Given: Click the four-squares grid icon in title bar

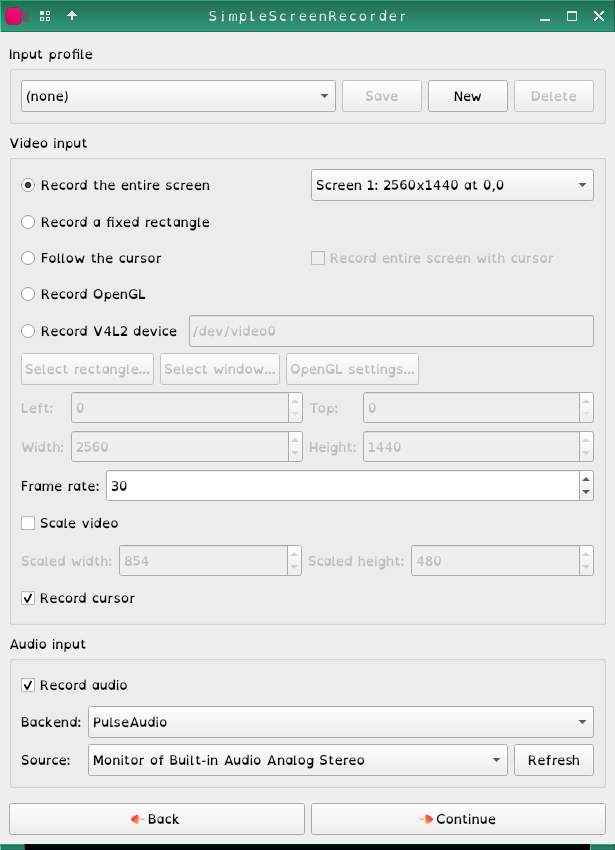Looking at the screenshot, I should point(45,16).
